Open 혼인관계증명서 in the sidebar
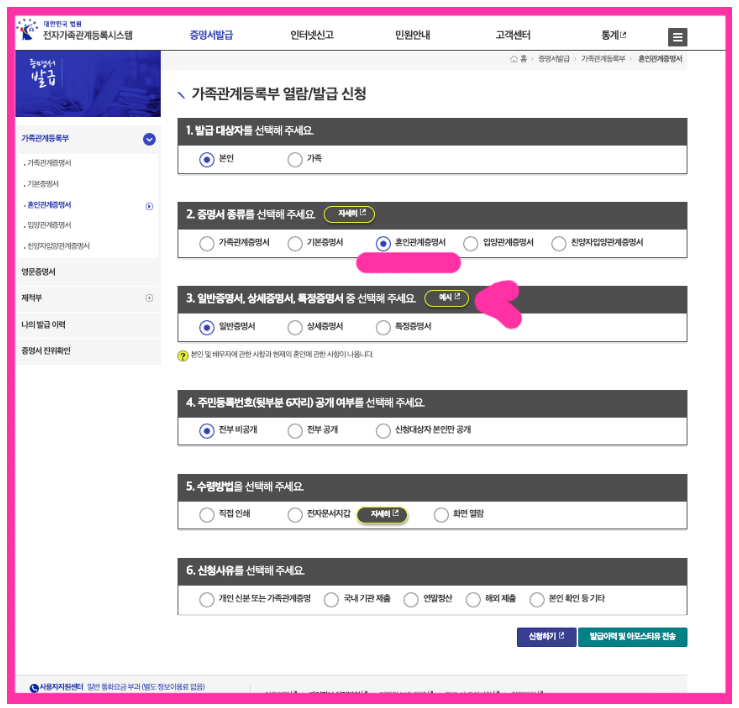This screenshot has width=739, height=708. click(49, 205)
